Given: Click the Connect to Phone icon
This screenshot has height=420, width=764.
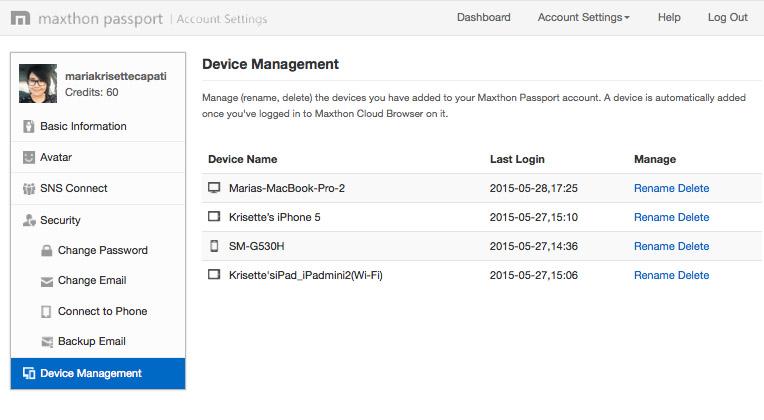Looking at the screenshot, I should pos(46,312).
